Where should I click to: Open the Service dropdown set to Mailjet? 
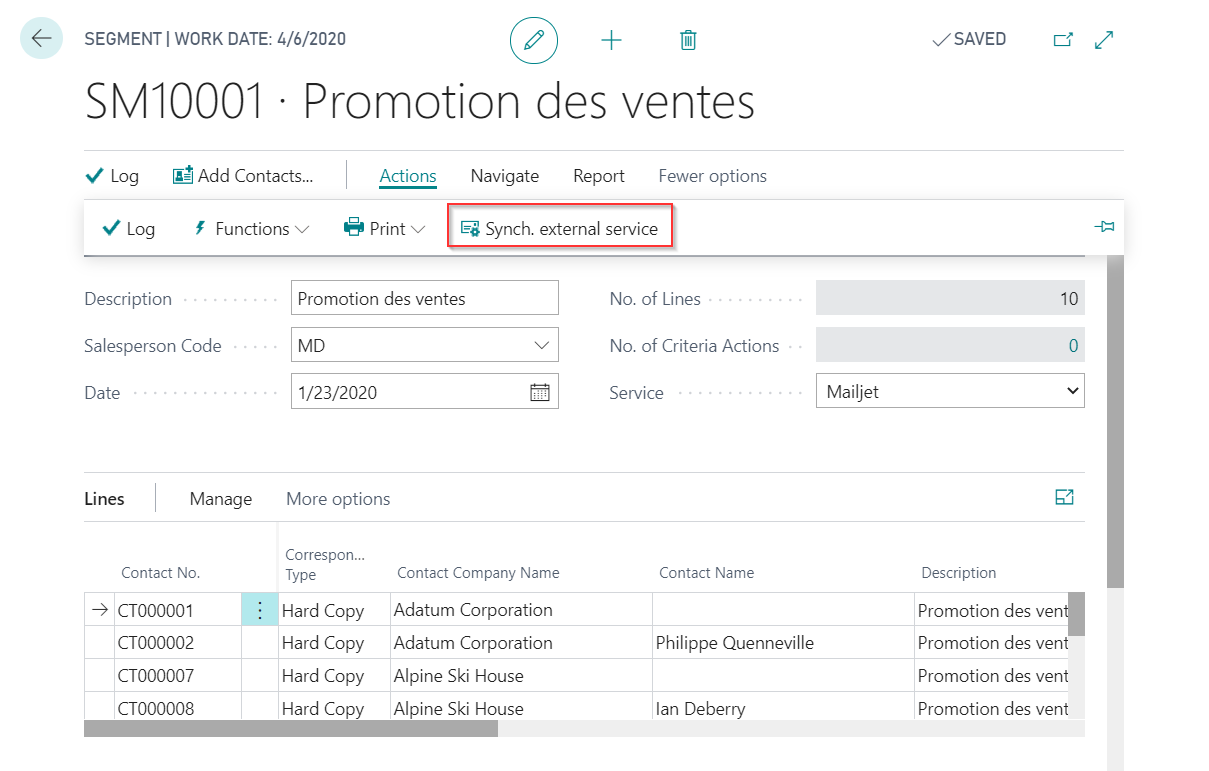pyautogui.click(x=950, y=391)
